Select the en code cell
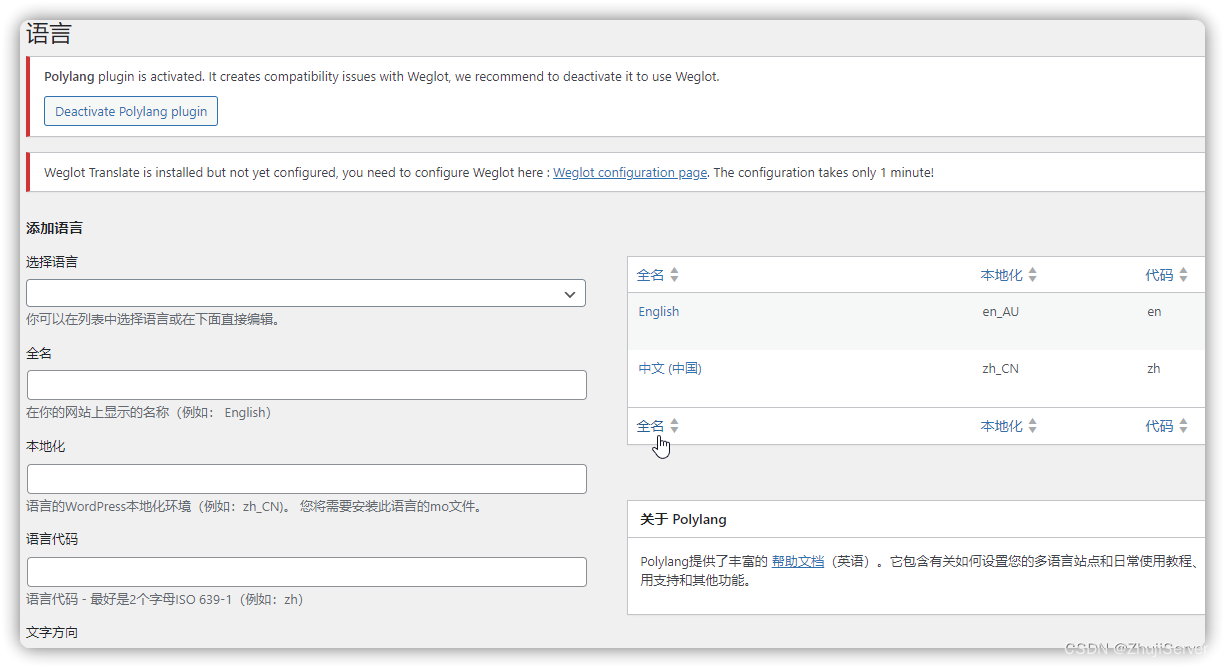 point(1154,311)
